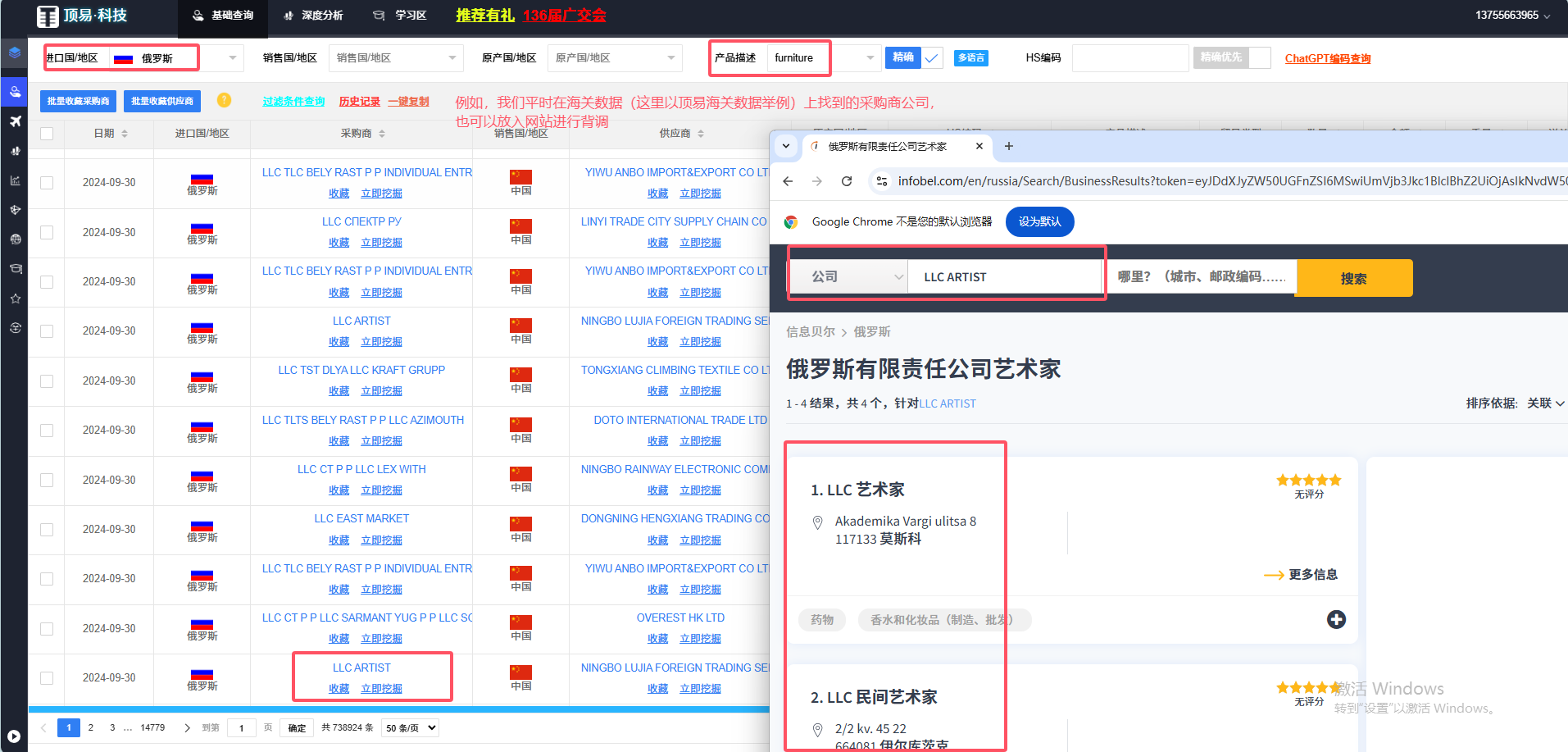Go to page 14779 of the results
Image resolution: width=1568 pixels, height=752 pixels.
(152, 728)
